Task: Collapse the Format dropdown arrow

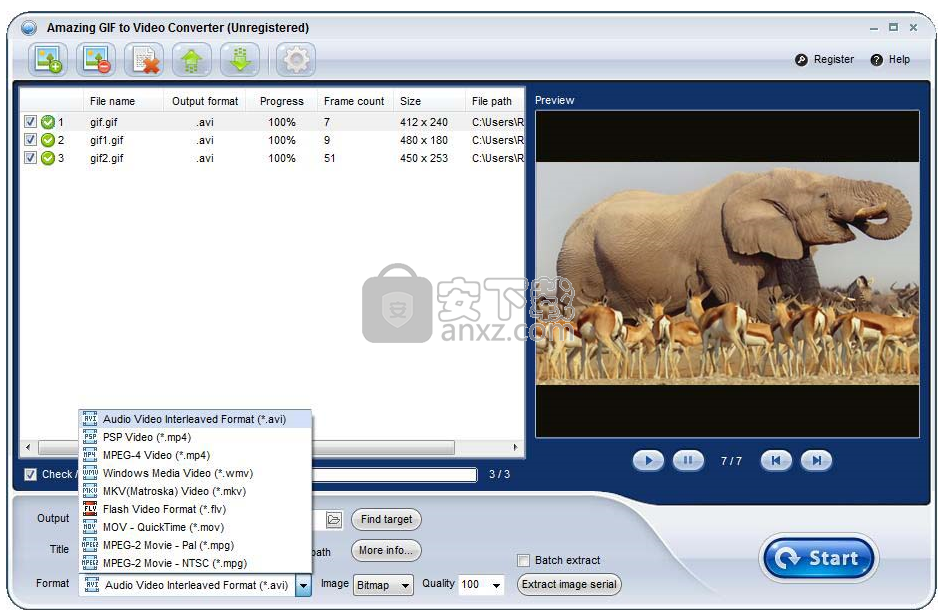Action: tap(304, 585)
